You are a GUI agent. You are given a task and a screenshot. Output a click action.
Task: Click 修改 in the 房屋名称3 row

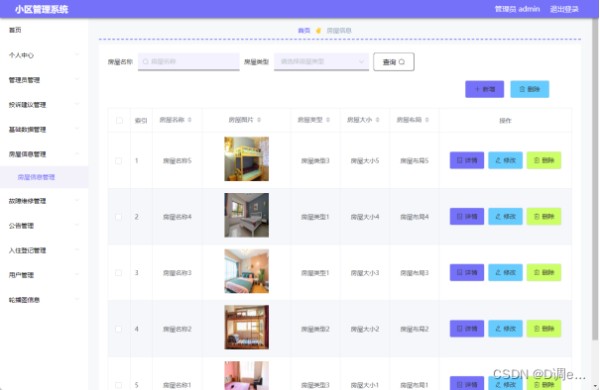pyautogui.click(x=505, y=273)
